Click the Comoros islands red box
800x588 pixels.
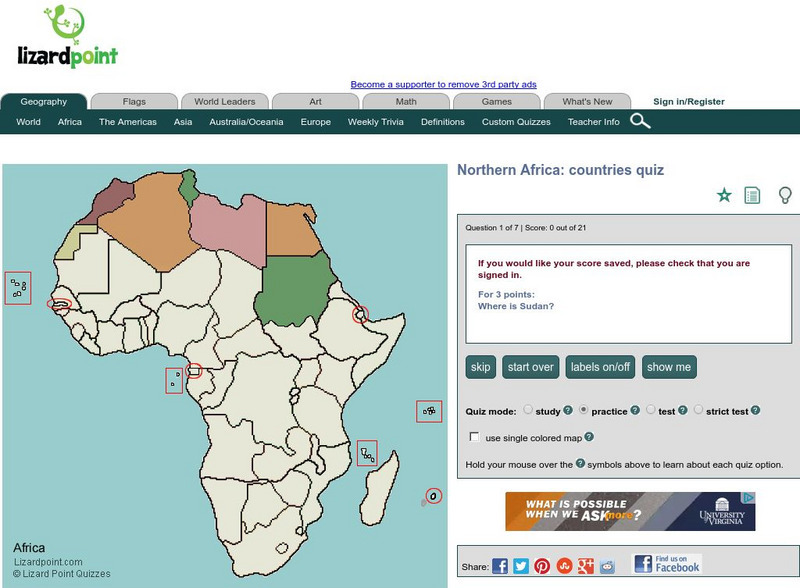[x=367, y=453]
